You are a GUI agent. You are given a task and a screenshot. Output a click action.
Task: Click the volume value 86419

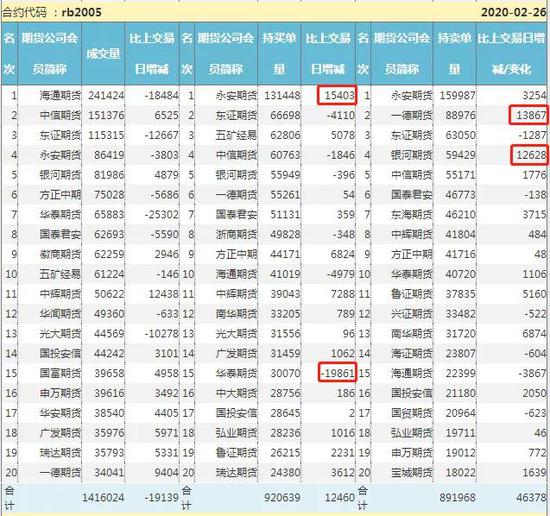coord(109,155)
